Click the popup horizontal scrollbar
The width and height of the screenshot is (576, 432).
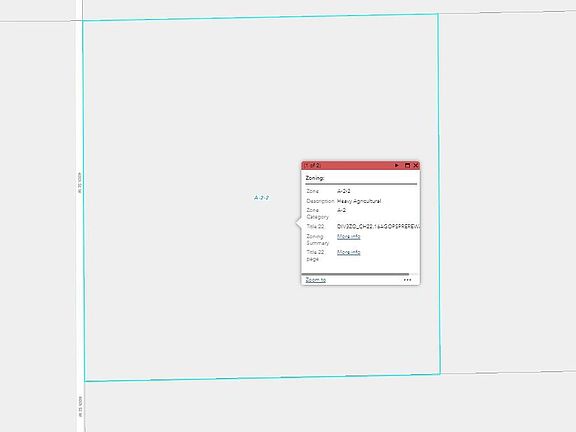pos(355,274)
